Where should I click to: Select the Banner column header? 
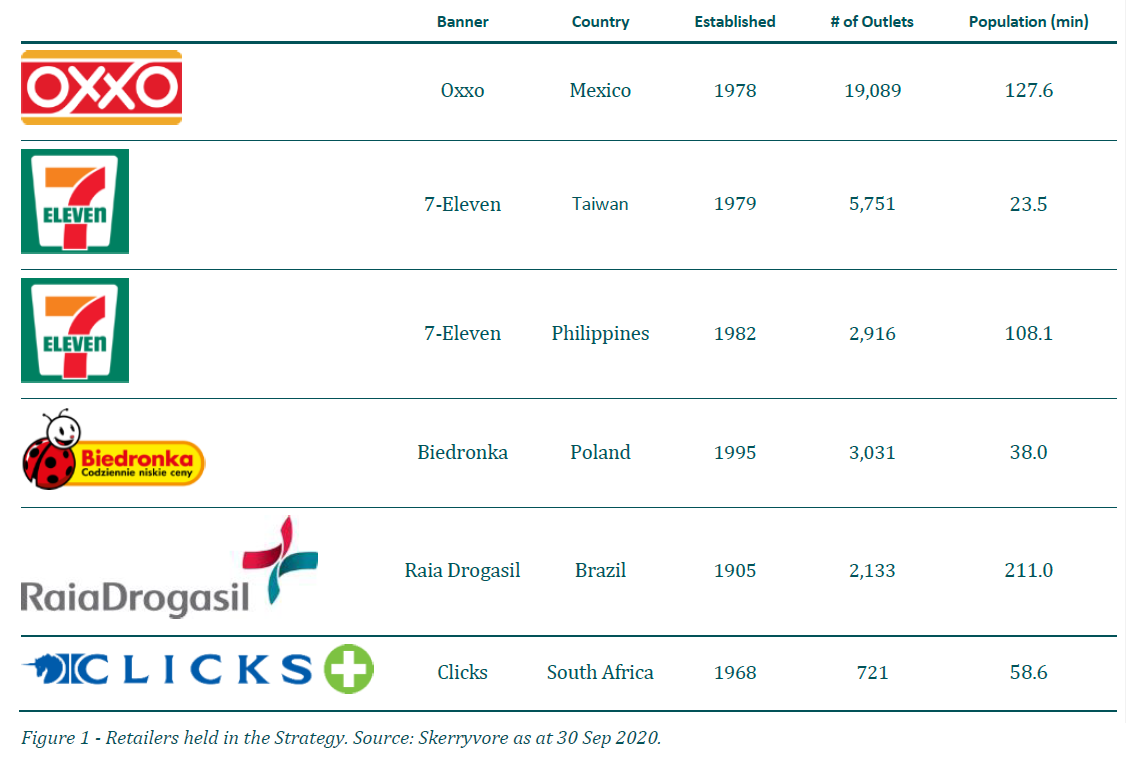coord(462,22)
